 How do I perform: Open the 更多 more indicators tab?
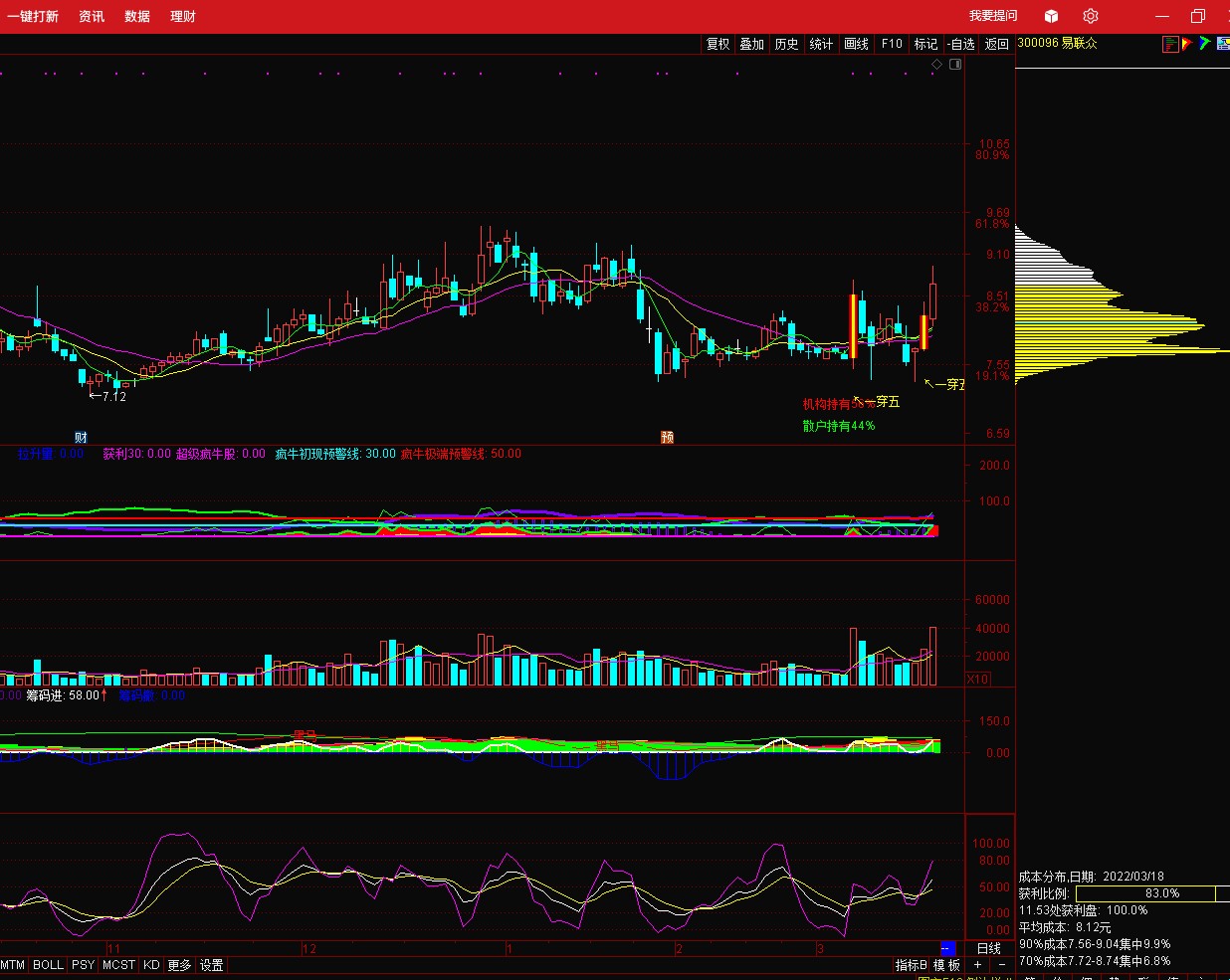(x=179, y=965)
